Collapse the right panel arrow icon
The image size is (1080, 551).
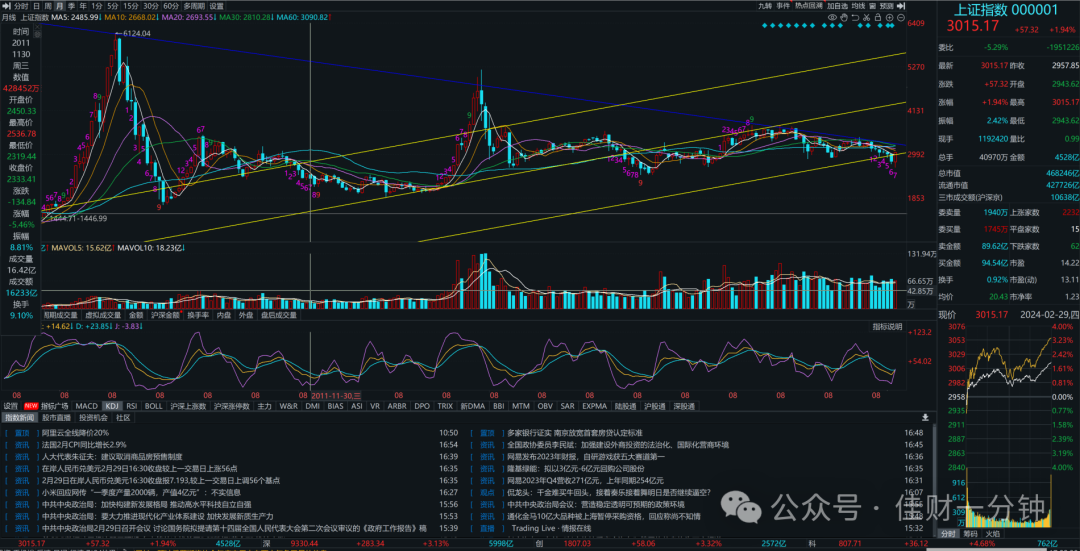pos(901,6)
